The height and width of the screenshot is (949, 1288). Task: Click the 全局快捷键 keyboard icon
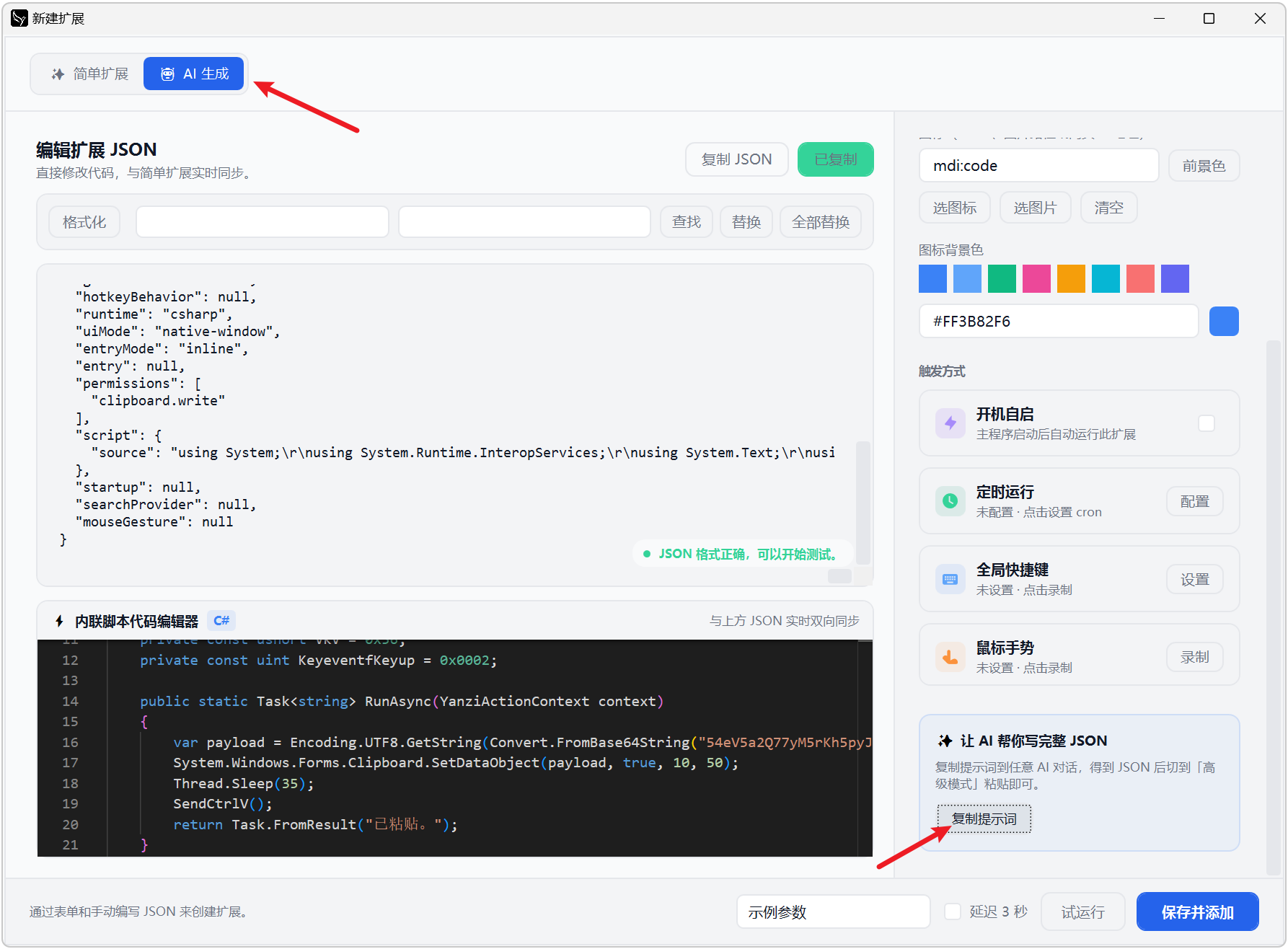pyautogui.click(x=950, y=579)
